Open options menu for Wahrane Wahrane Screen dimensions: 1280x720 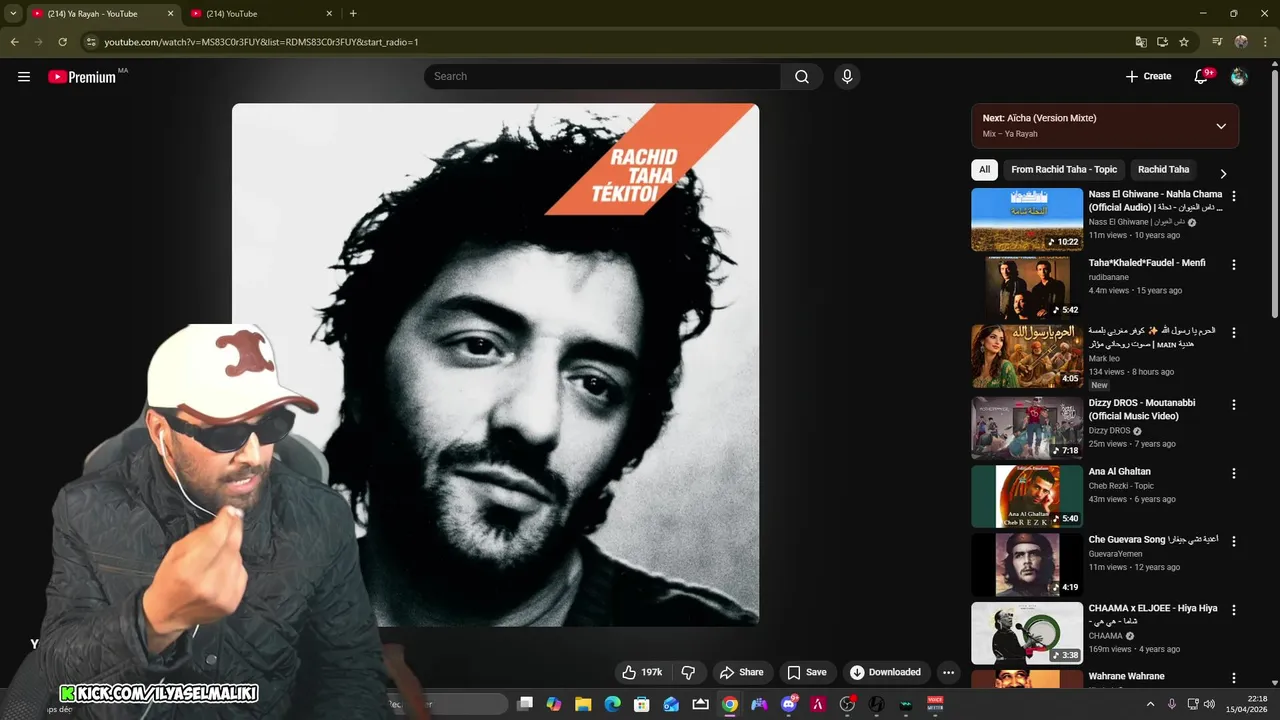tap(1233, 678)
